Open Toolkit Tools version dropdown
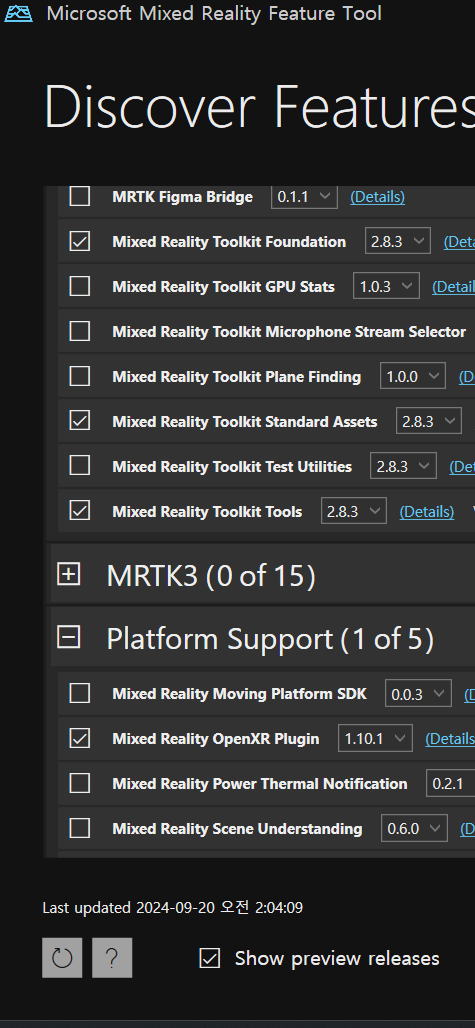 coord(354,511)
